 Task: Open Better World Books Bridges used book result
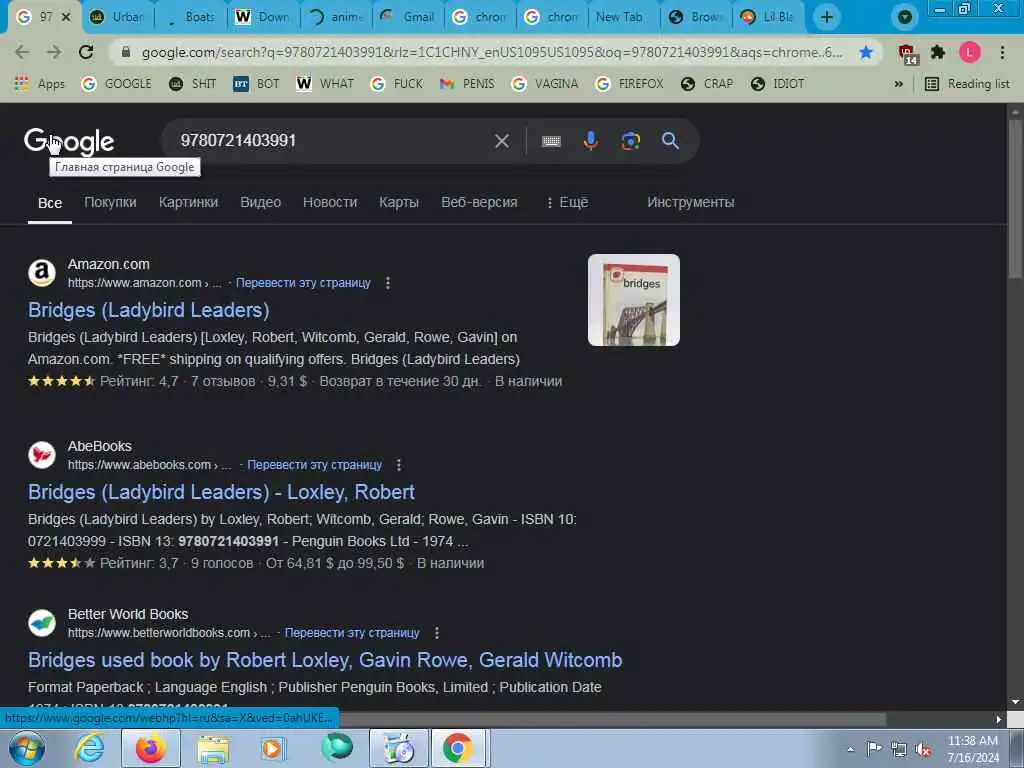coord(325,660)
